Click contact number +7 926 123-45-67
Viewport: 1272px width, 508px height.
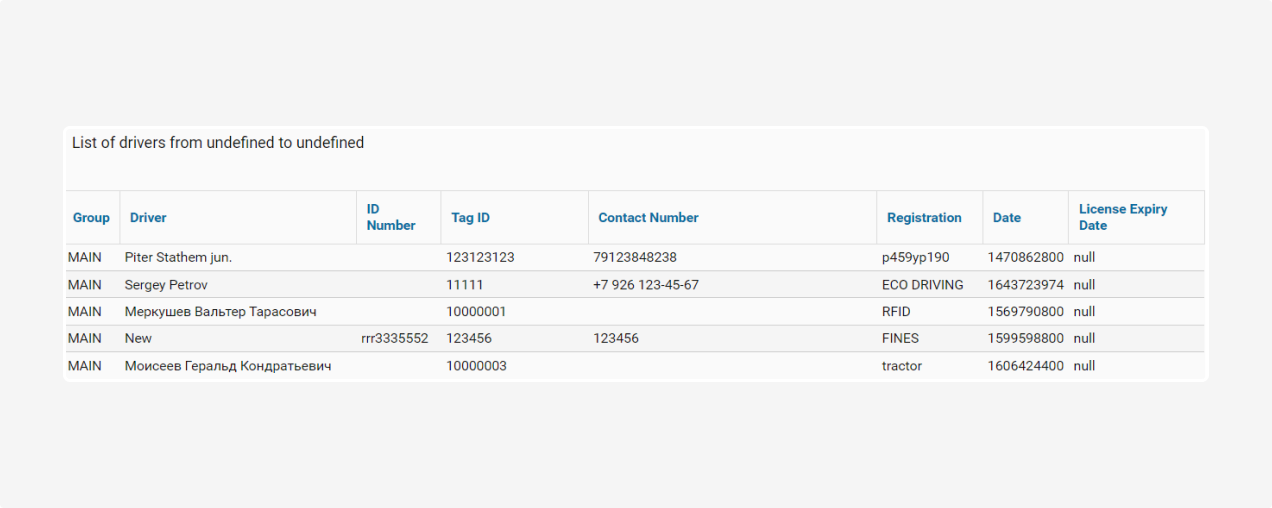coord(645,285)
